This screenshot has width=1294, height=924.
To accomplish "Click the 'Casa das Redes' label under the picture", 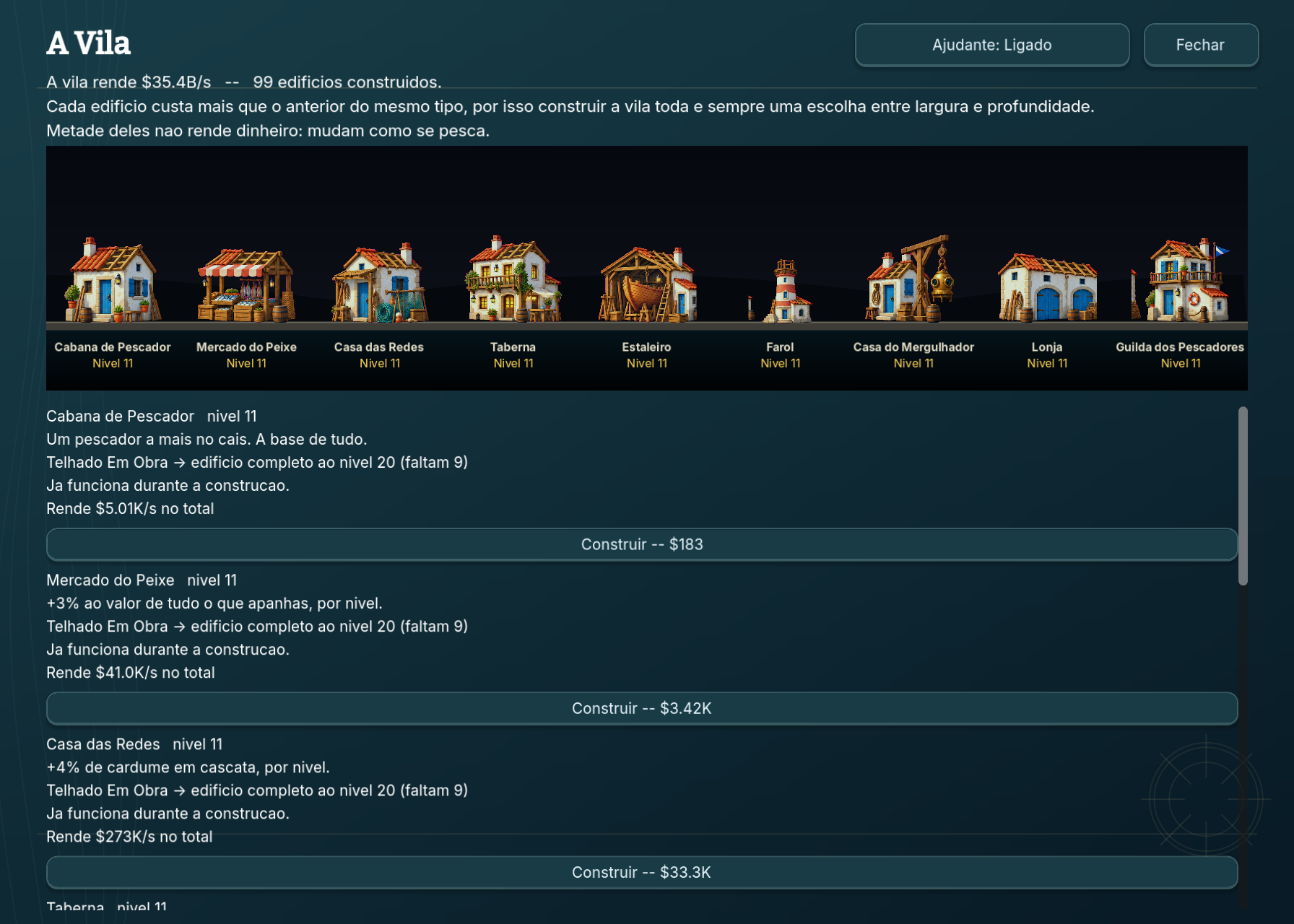I will pos(379,347).
